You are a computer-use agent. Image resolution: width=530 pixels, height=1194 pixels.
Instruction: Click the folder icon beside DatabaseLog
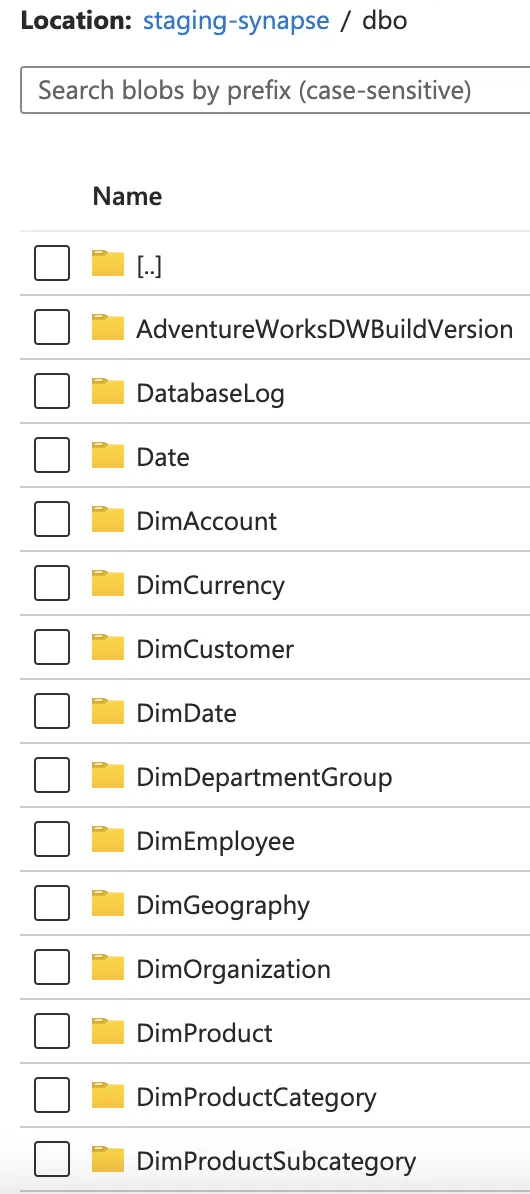pos(107,391)
